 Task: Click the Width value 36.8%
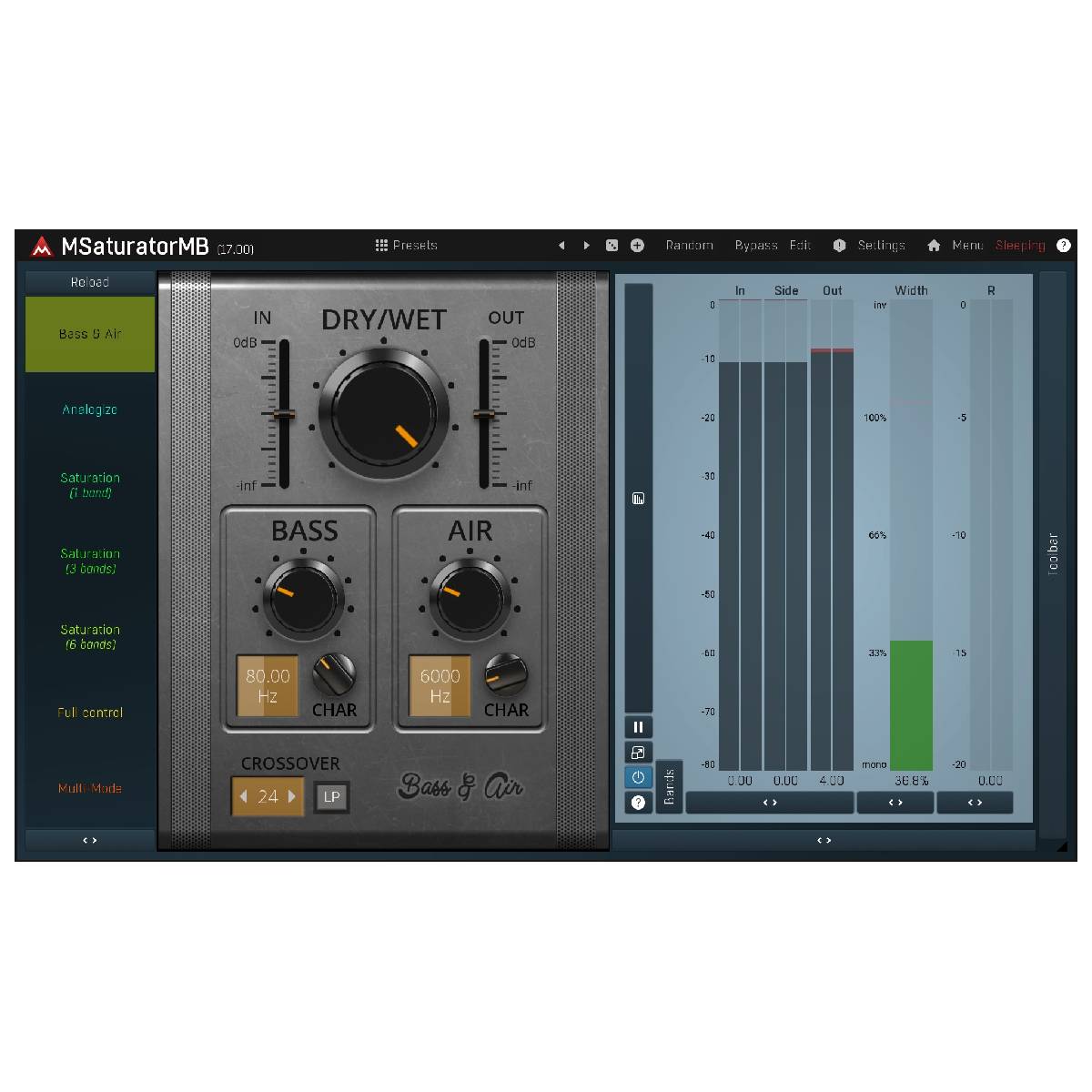pos(911,781)
